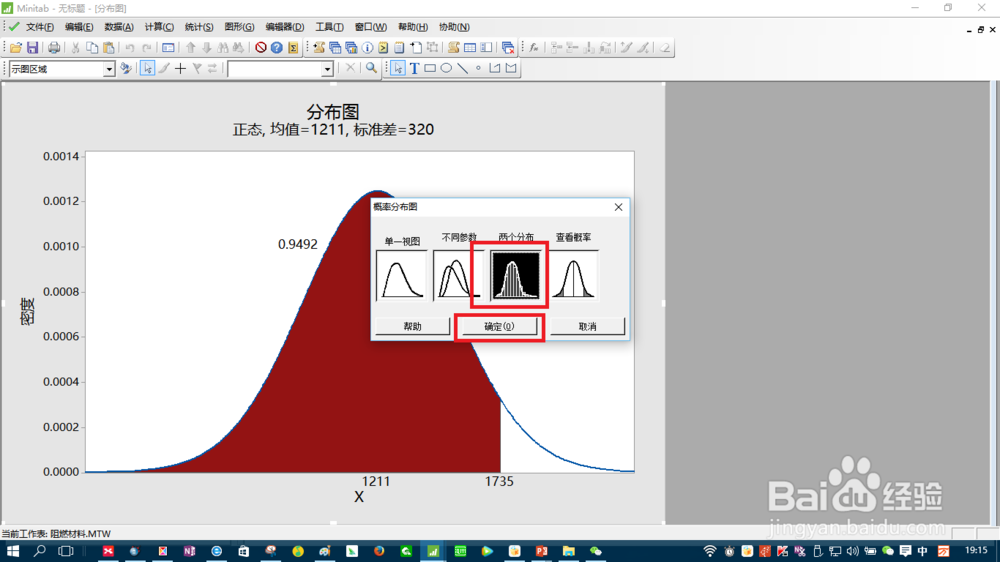The height and width of the screenshot is (562, 1000).
Task: Expand the empty combo box in the graph editing toolbar
Action: click(x=327, y=69)
